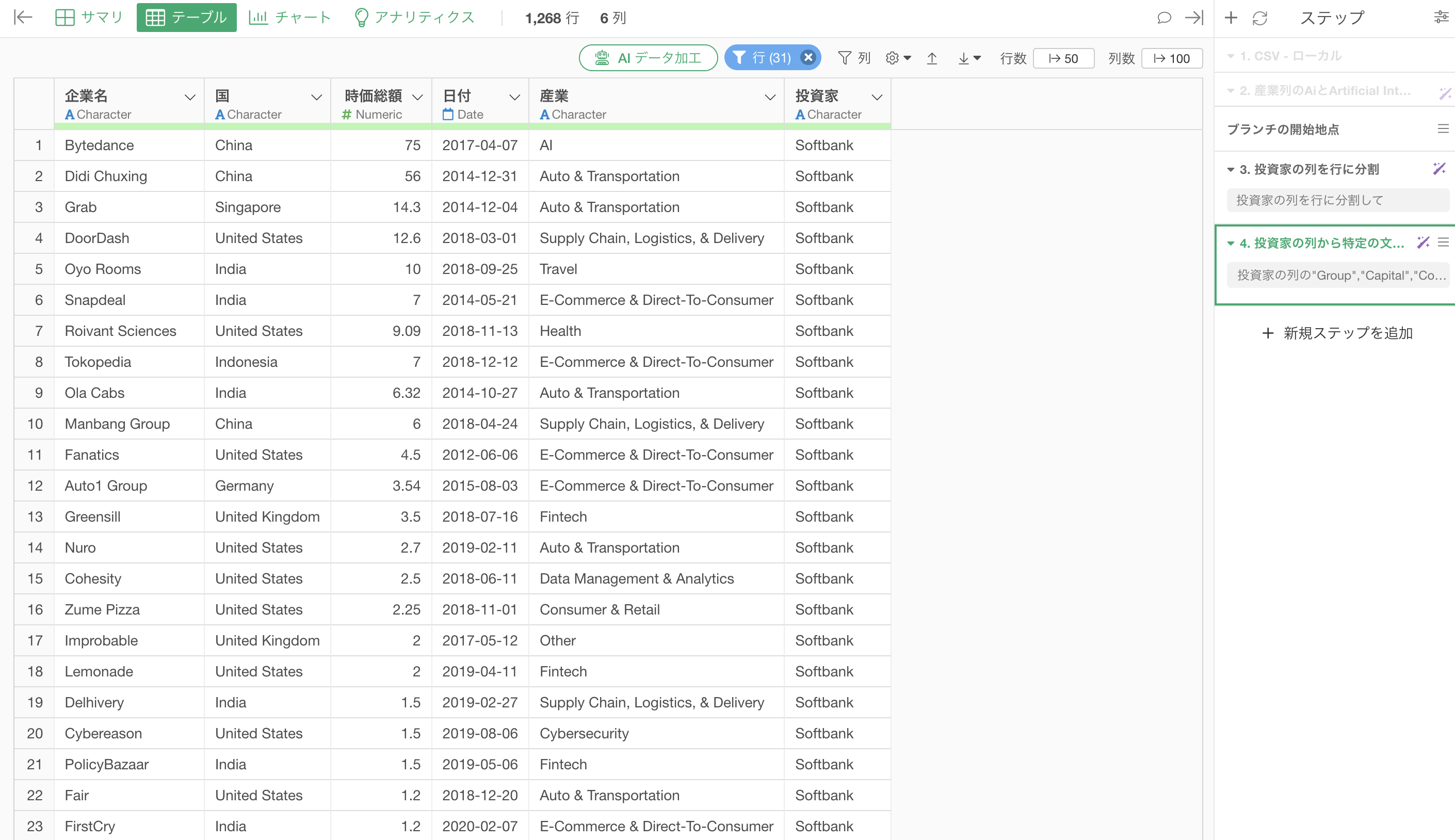The height and width of the screenshot is (840, 1455).
Task: Open the 企業名 column header dropdown
Action: [x=189, y=98]
